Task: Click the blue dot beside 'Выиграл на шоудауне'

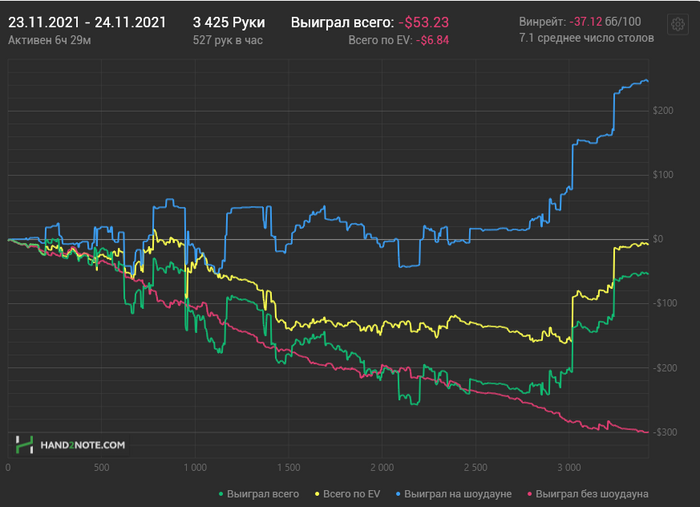Action: point(398,495)
